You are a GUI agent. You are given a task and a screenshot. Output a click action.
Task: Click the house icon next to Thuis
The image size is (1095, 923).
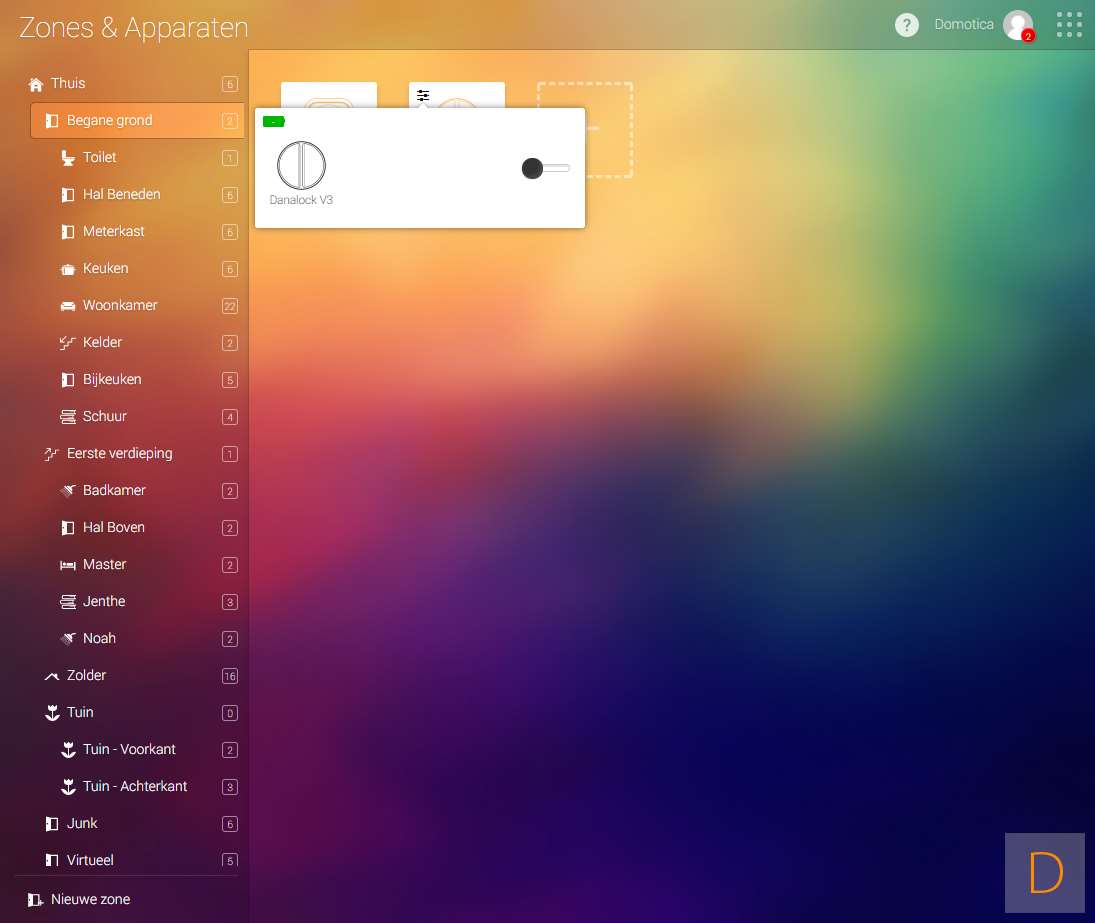tap(36, 84)
